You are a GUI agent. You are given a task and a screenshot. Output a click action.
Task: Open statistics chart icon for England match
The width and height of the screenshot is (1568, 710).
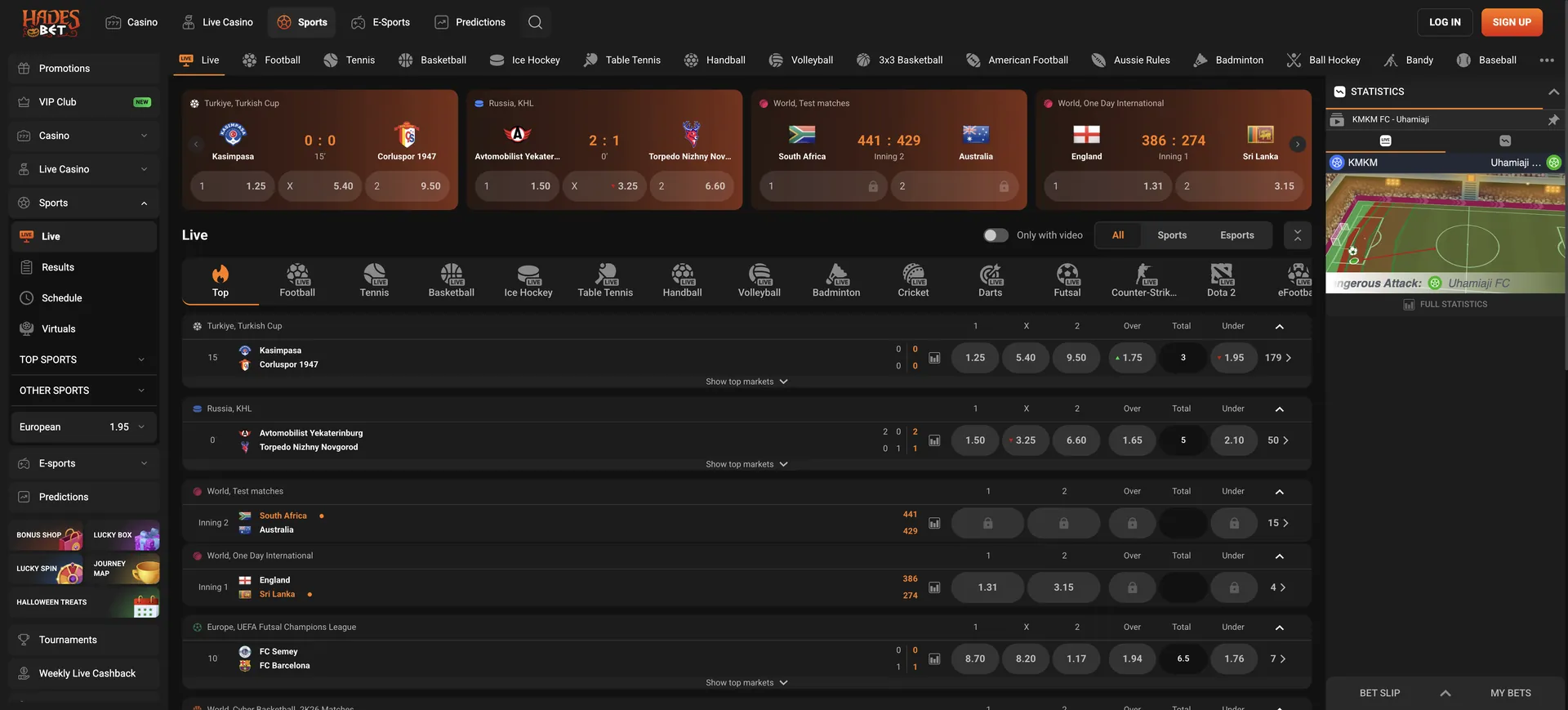coord(934,587)
